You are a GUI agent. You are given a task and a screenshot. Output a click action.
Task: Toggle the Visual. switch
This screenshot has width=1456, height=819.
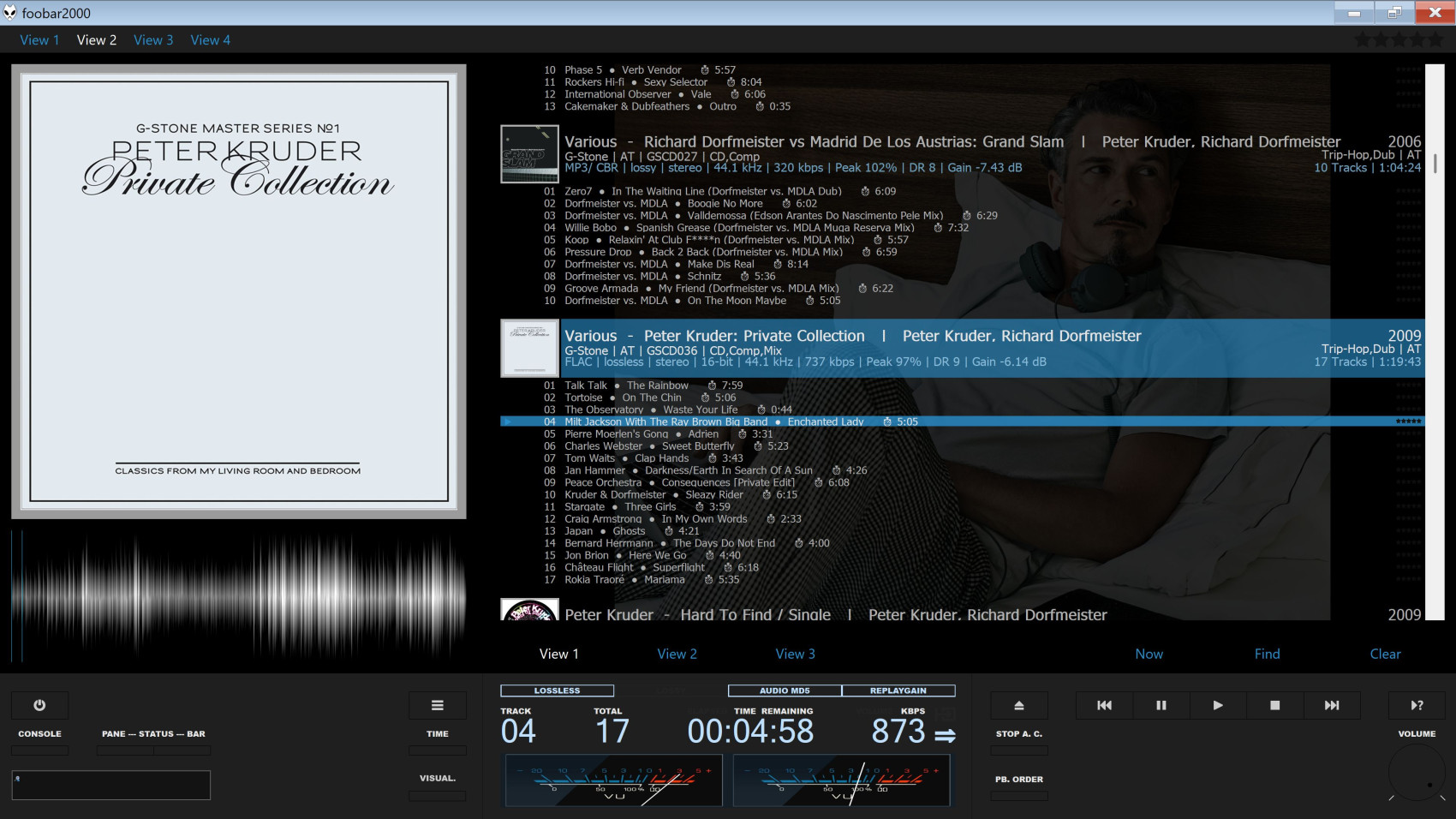click(437, 796)
